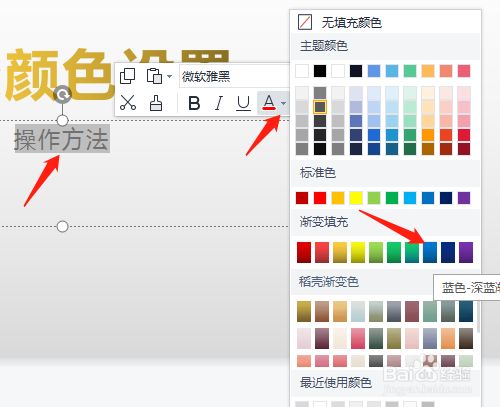
Task: Click the Cut scissors icon
Action: 128,103
